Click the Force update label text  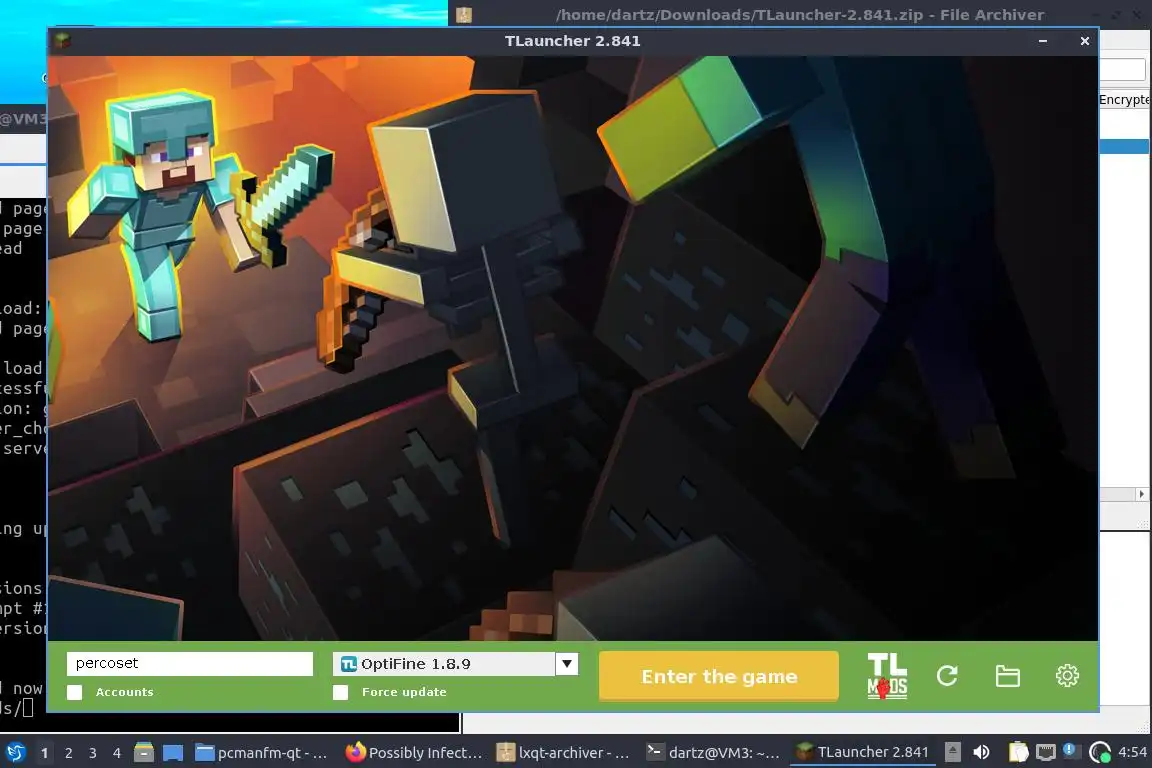404,692
